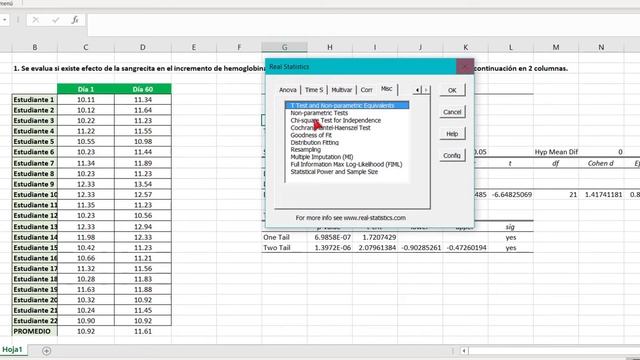Screen dimensions: 640x360
Task: Choose Full Information Max Log-Likelihood (FIML)
Action: tap(346, 164)
